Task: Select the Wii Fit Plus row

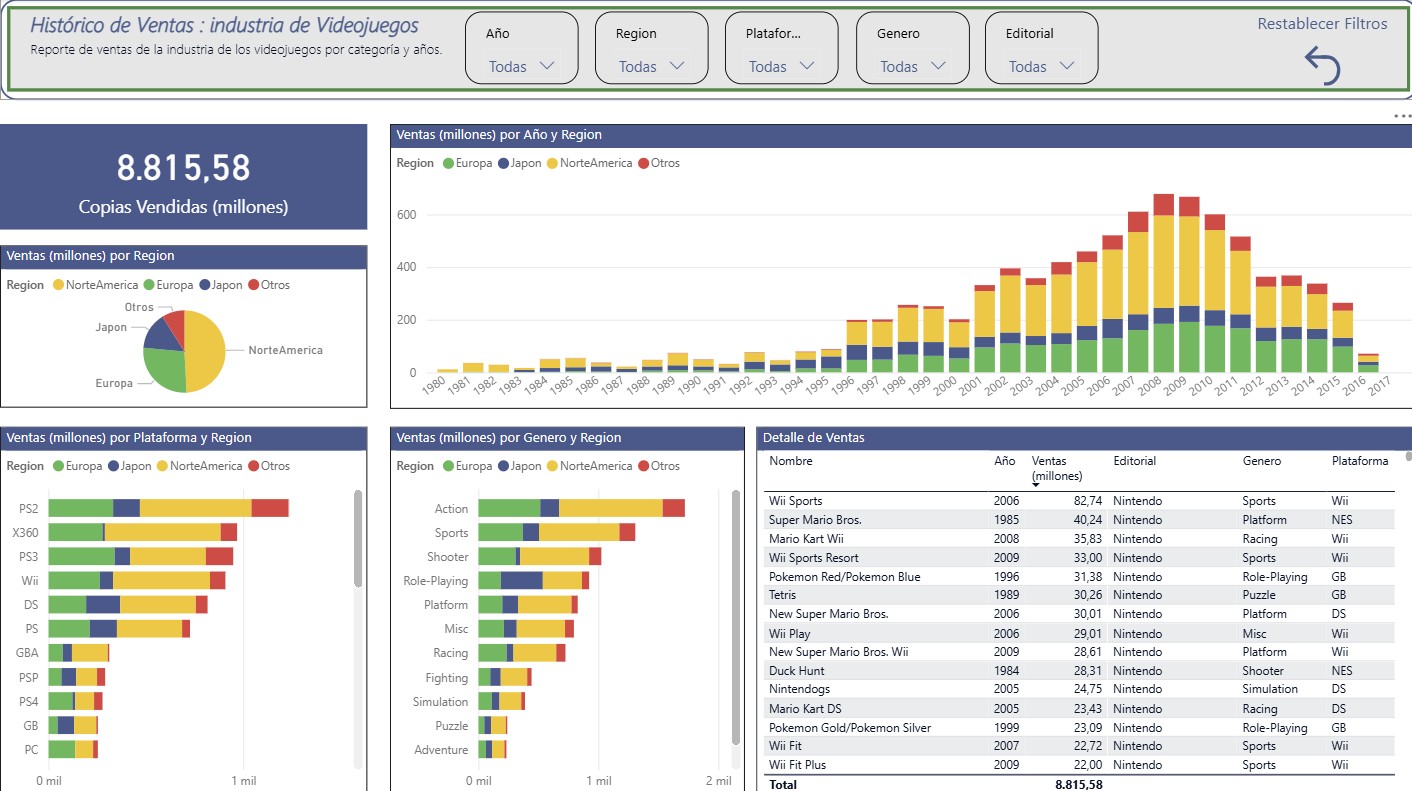Action: 1080,765
